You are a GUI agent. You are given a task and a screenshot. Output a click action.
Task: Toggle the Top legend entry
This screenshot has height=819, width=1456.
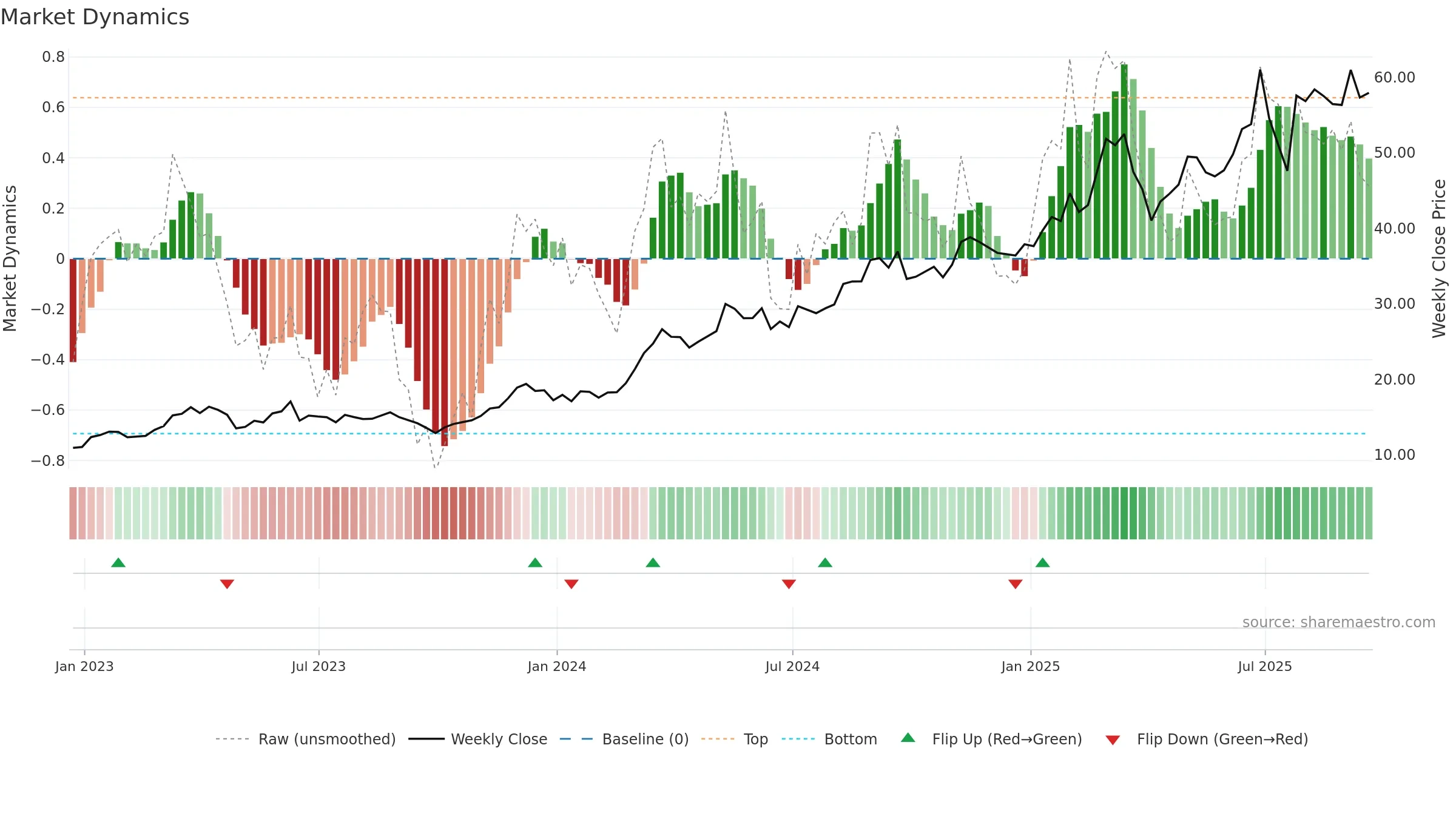coord(734,739)
